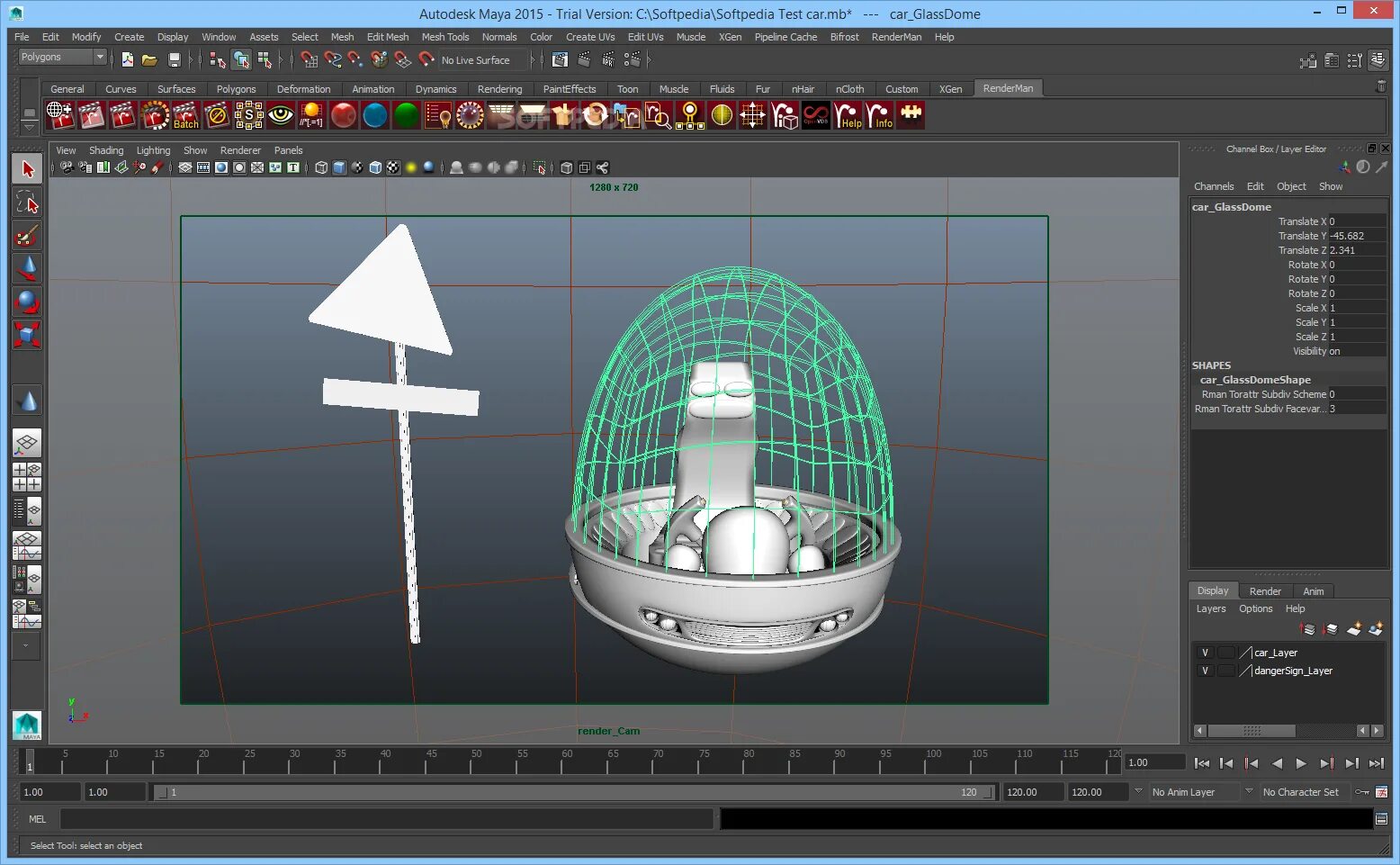Viewport: 1400px width, 865px height.
Task: Choose the Paint selection brush tool
Action: pyautogui.click(x=27, y=235)
